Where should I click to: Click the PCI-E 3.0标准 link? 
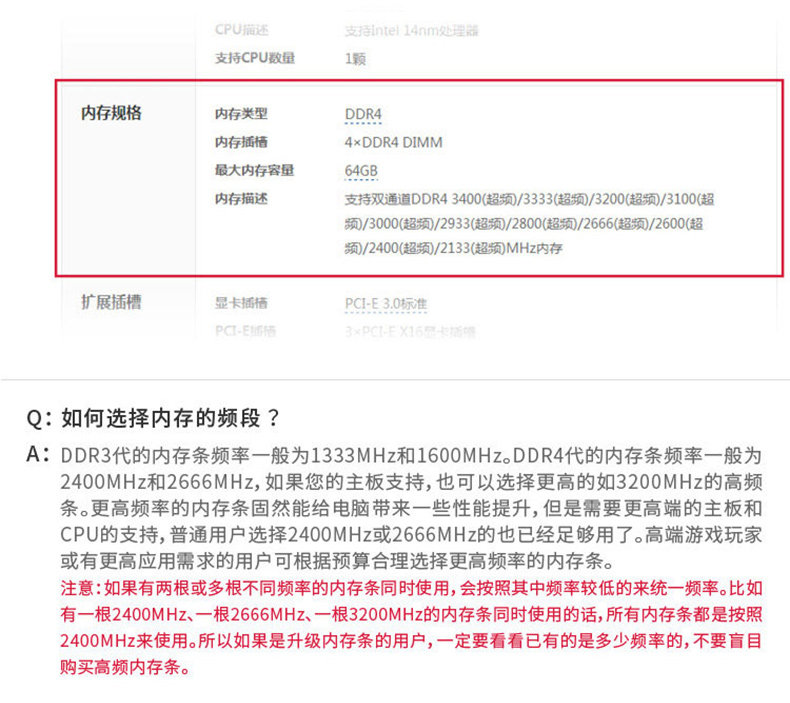coord(386,304)
